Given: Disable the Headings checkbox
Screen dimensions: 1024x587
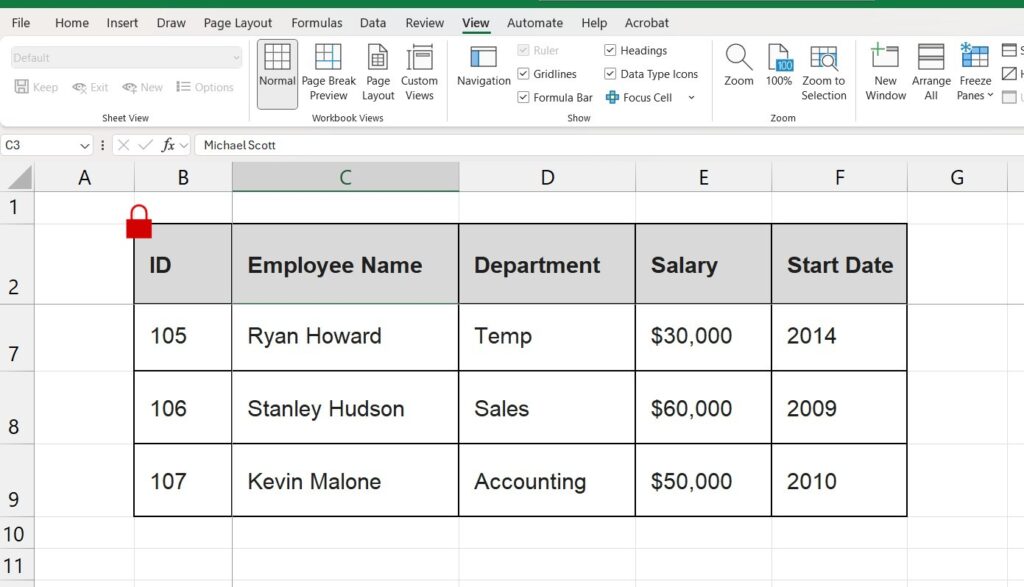Looking at the screenshot, I should [611, 50].
